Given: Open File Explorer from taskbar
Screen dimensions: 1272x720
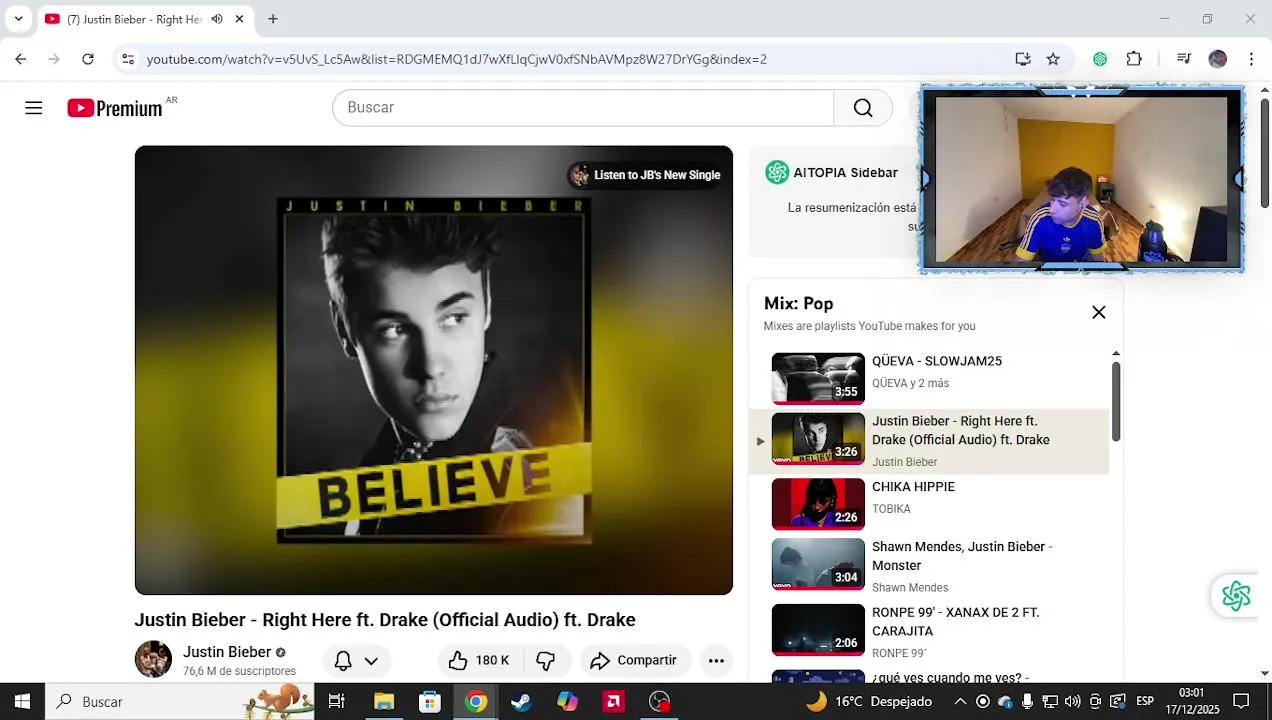Looking at the screenshot, I should pyautogui.click(x=384, y=701).
